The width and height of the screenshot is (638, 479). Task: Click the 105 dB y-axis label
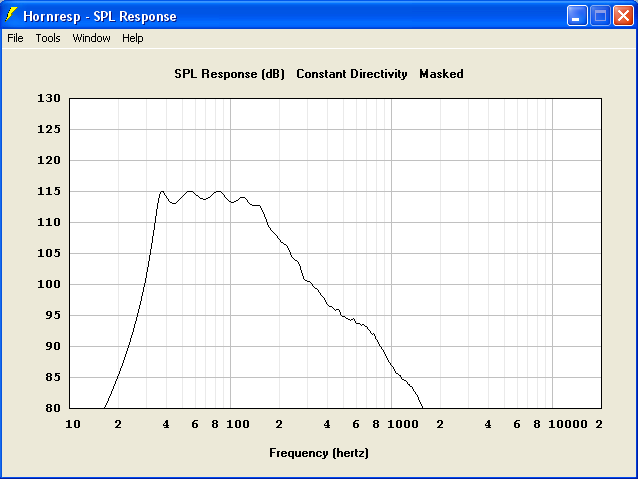pos(49,253)
